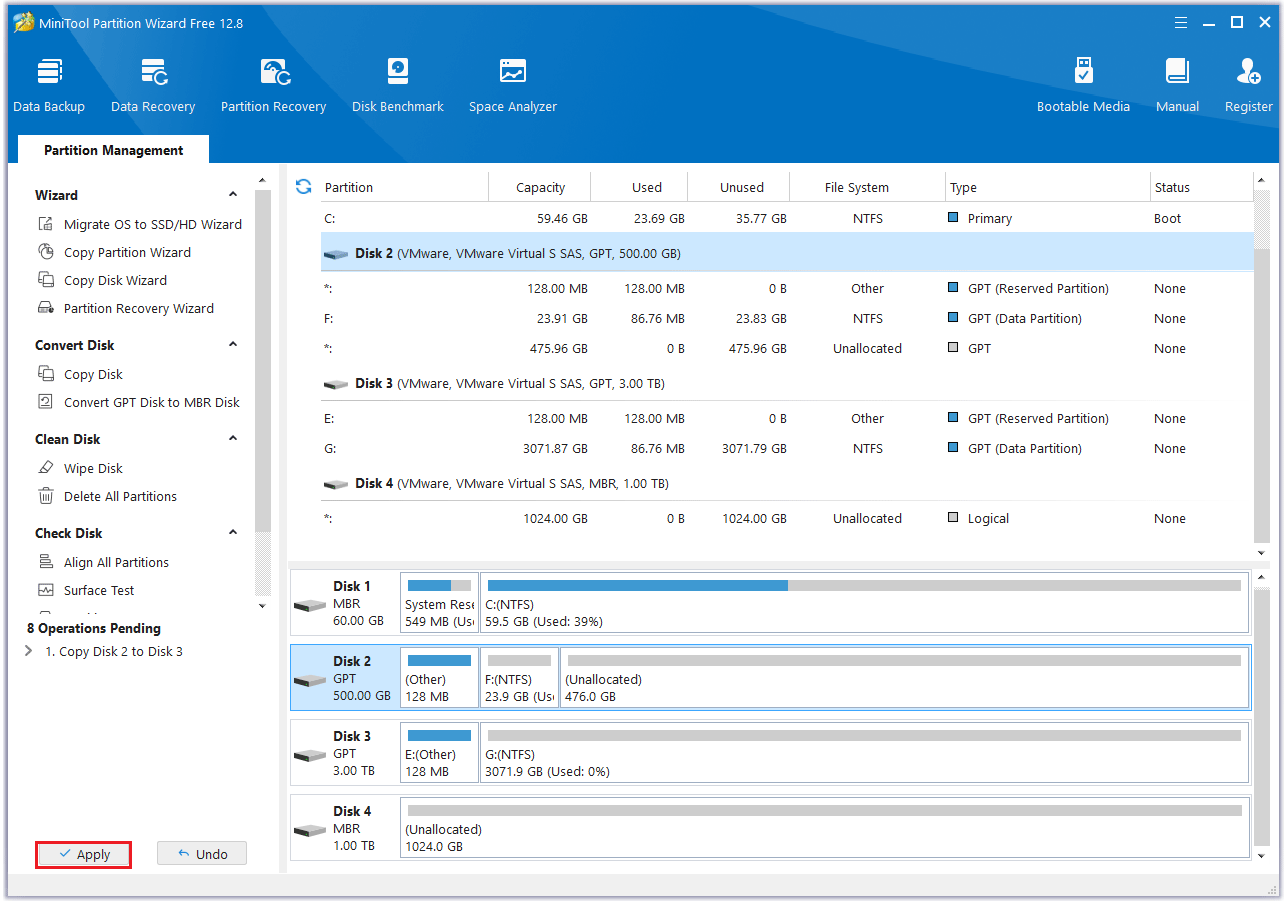This screenshot has width=1285, height=903.
Task: Open Space Analyzer tool
Action: click(513, 85)
